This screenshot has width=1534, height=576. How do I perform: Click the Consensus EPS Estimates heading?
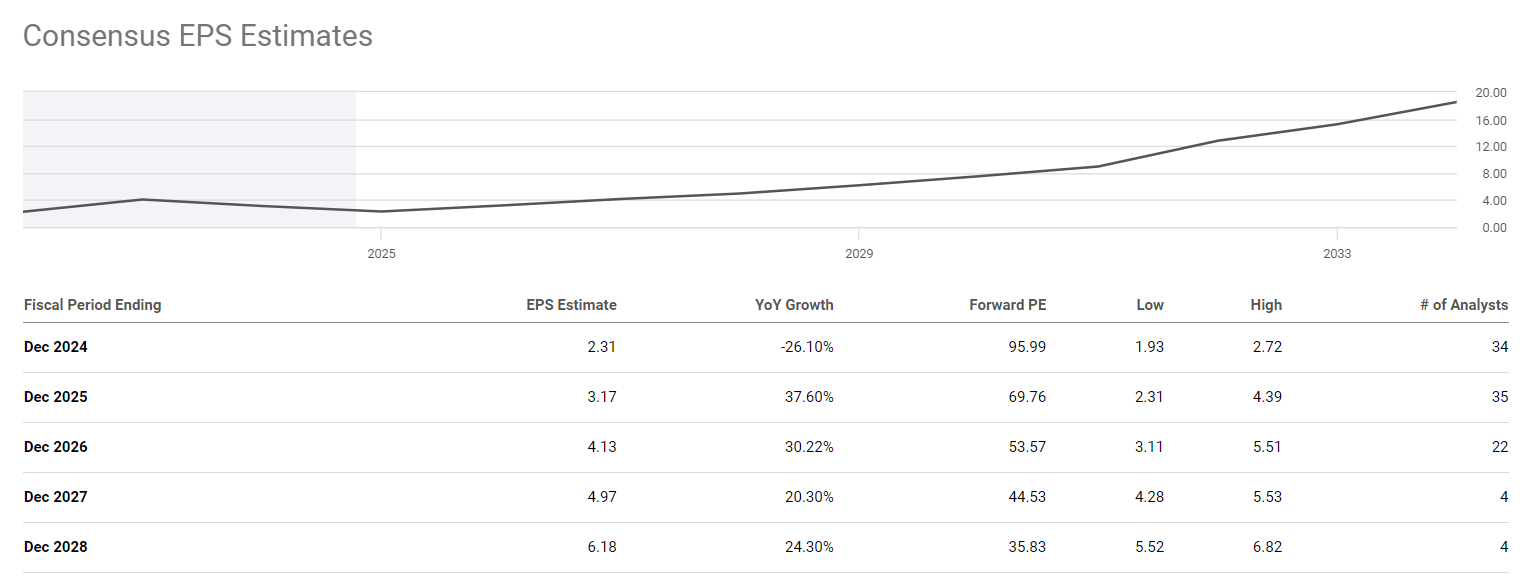tap(197, 36)
